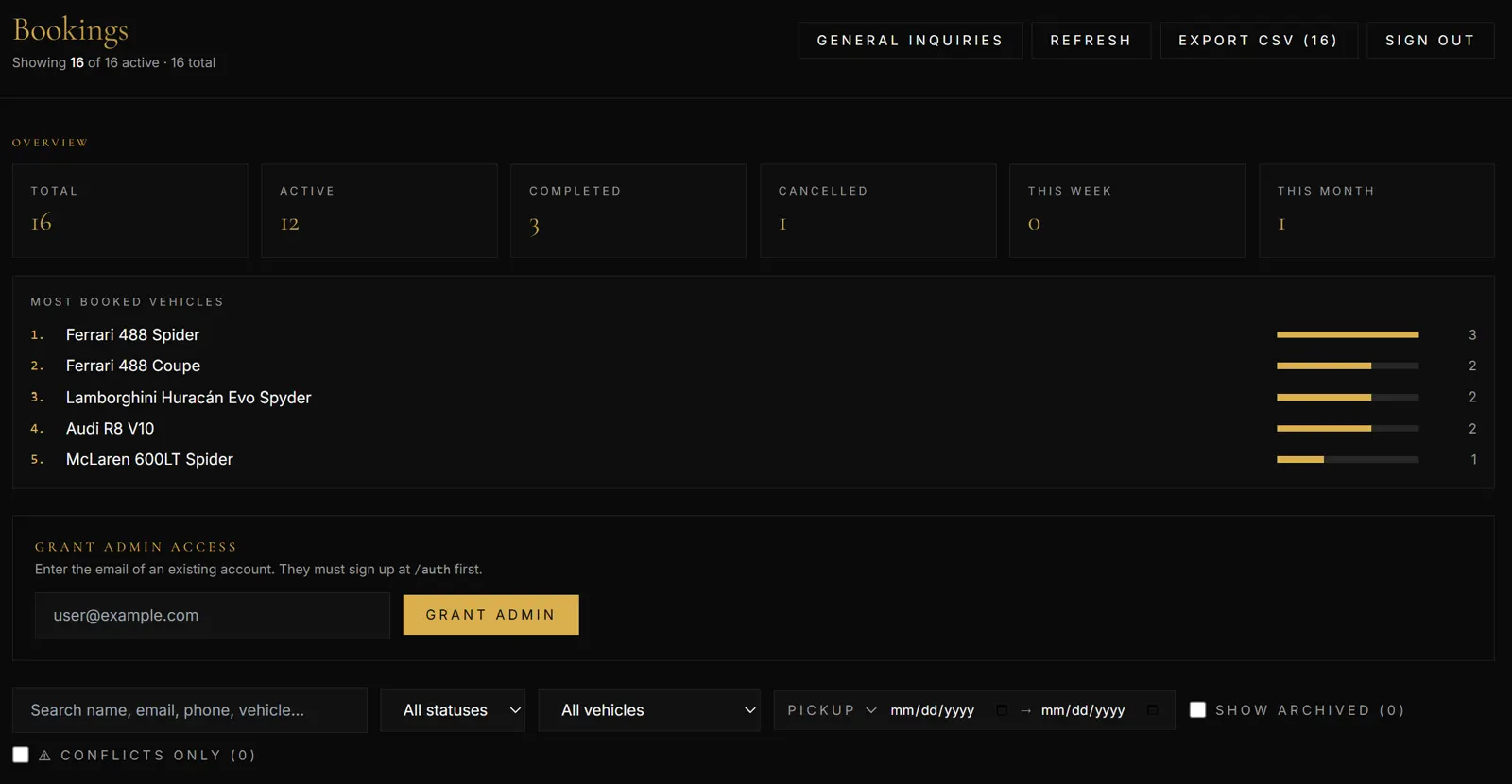Click the start date mm/dd/yyyy field

pyautogui.click(x=932, y=710)
